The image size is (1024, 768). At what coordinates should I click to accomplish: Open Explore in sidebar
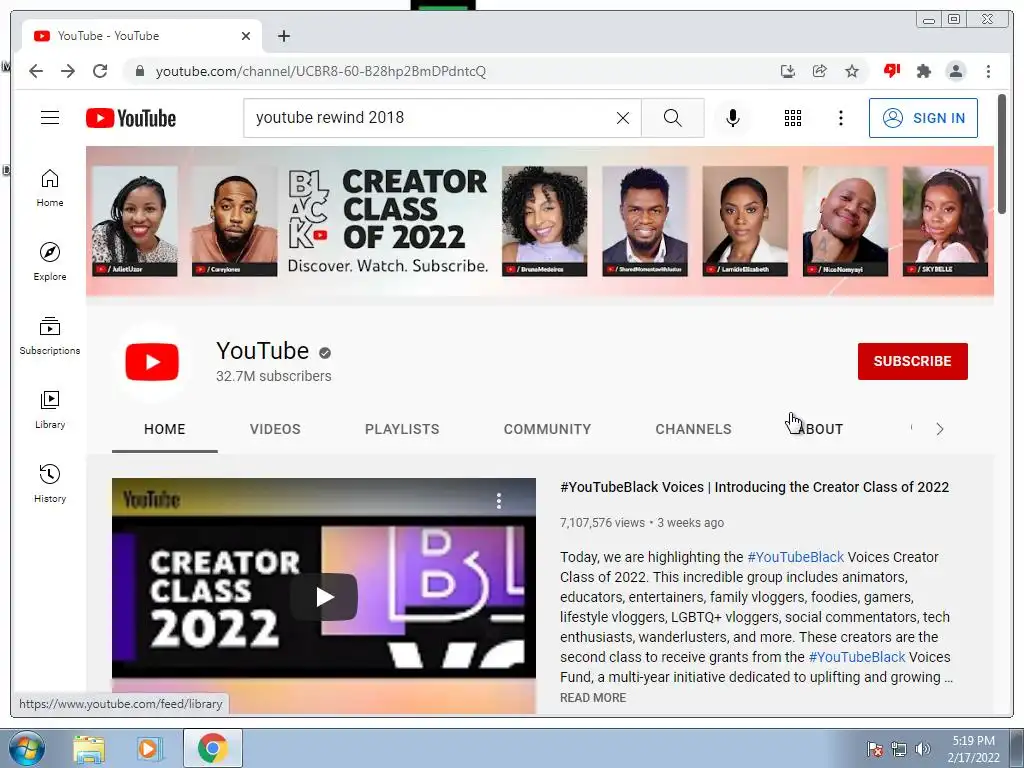50,262
